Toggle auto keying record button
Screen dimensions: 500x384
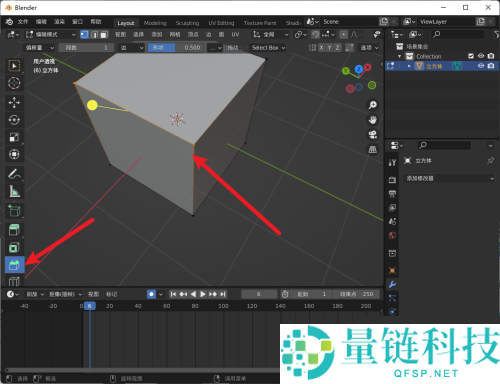(x=151, y=294)
